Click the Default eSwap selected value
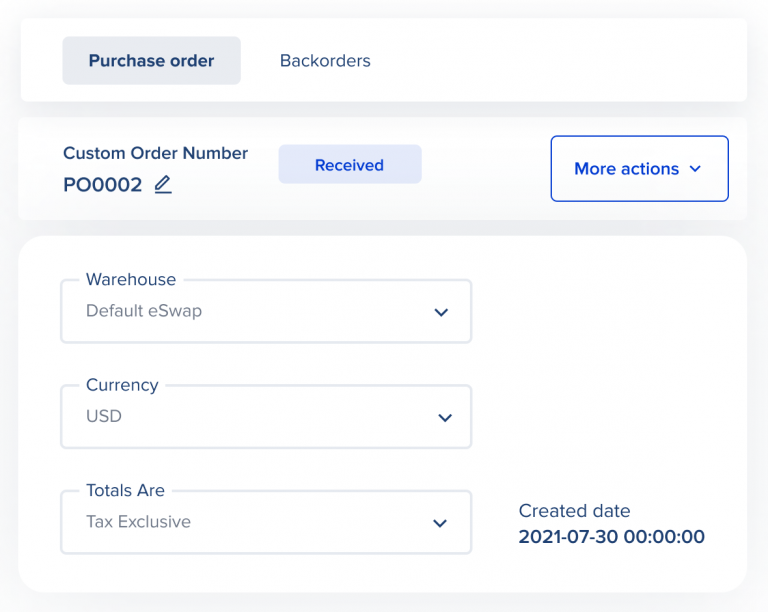768x612 pixels. point(144,311)
